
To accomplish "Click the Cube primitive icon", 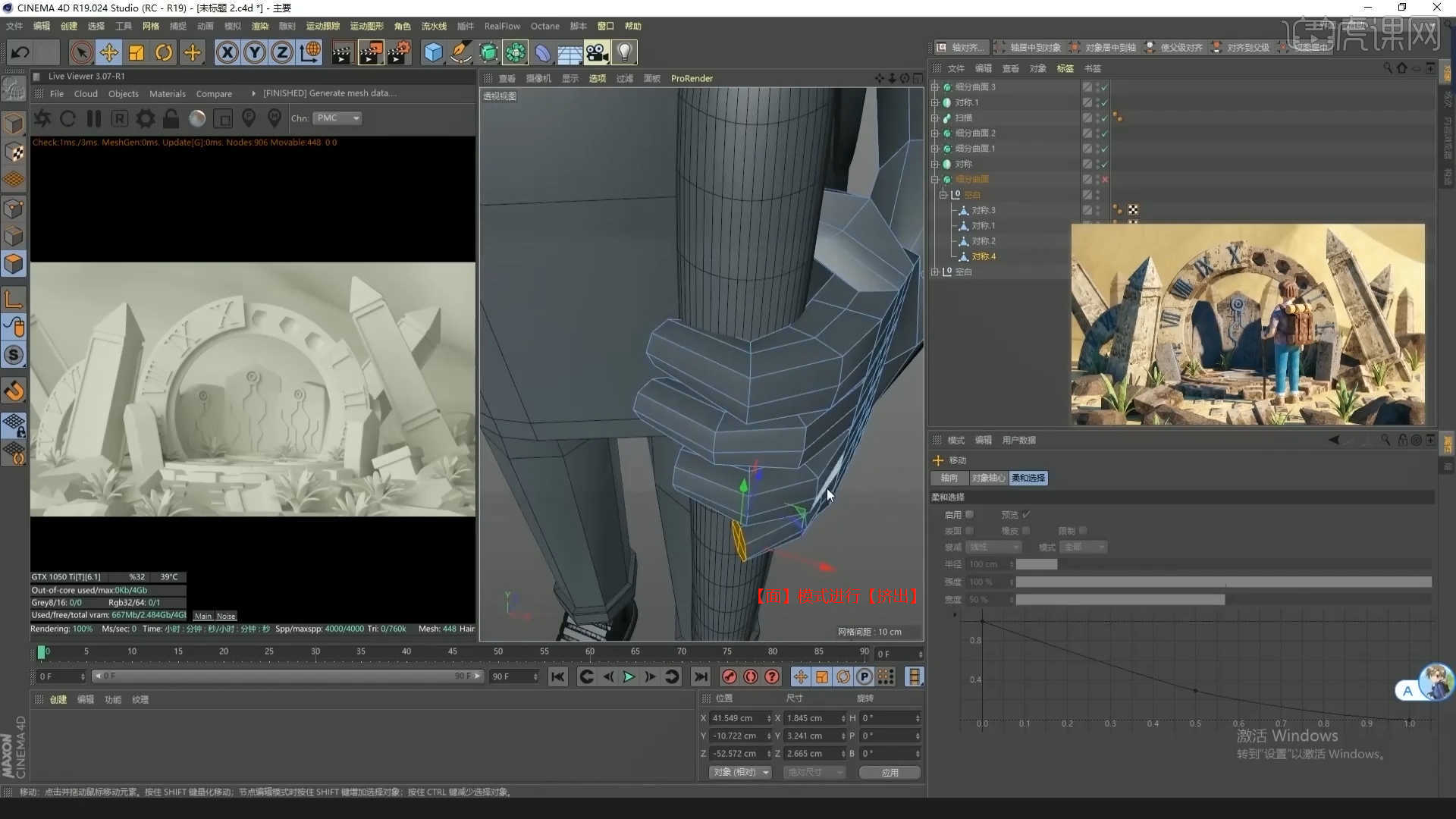I will [x=432, y=52].
